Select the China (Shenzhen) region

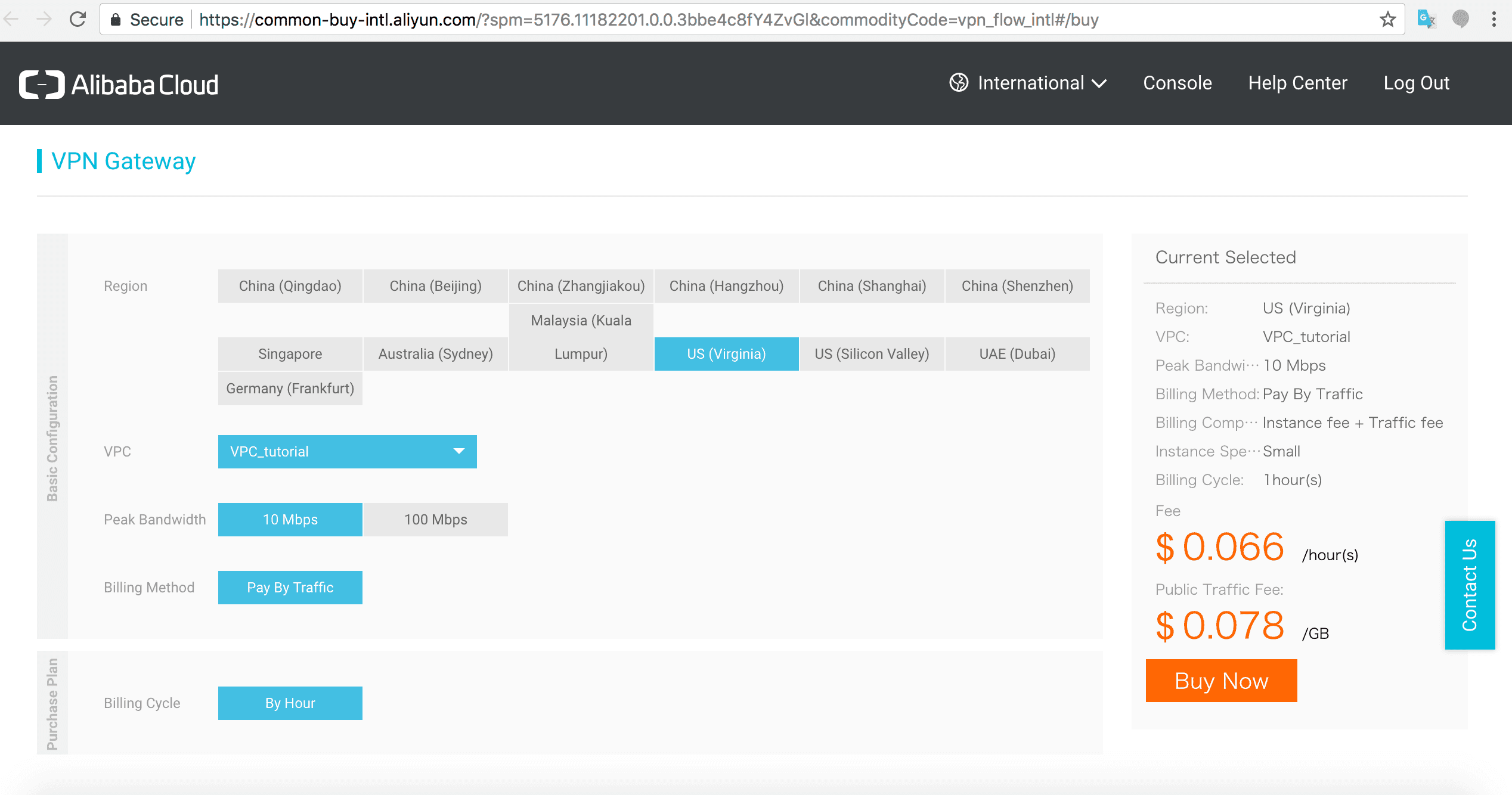[x=1018, y=286]
